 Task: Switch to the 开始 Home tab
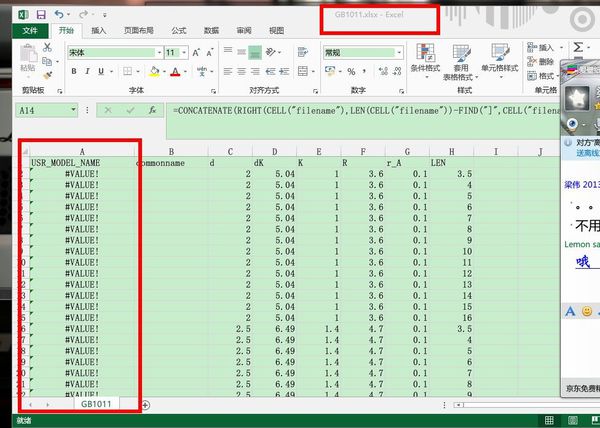point(67,31)
